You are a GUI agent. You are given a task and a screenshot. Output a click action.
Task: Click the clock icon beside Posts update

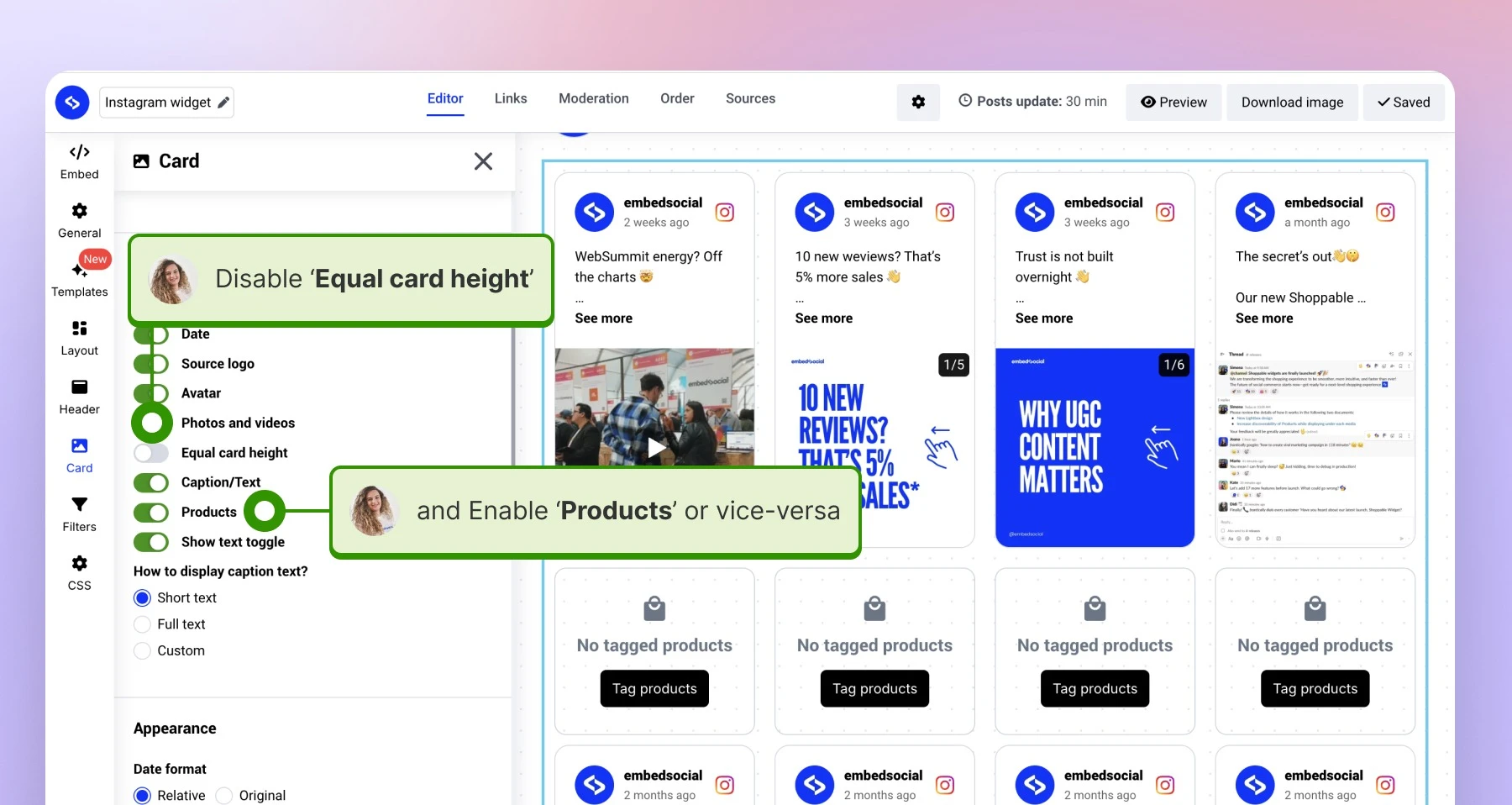[965, 101]
